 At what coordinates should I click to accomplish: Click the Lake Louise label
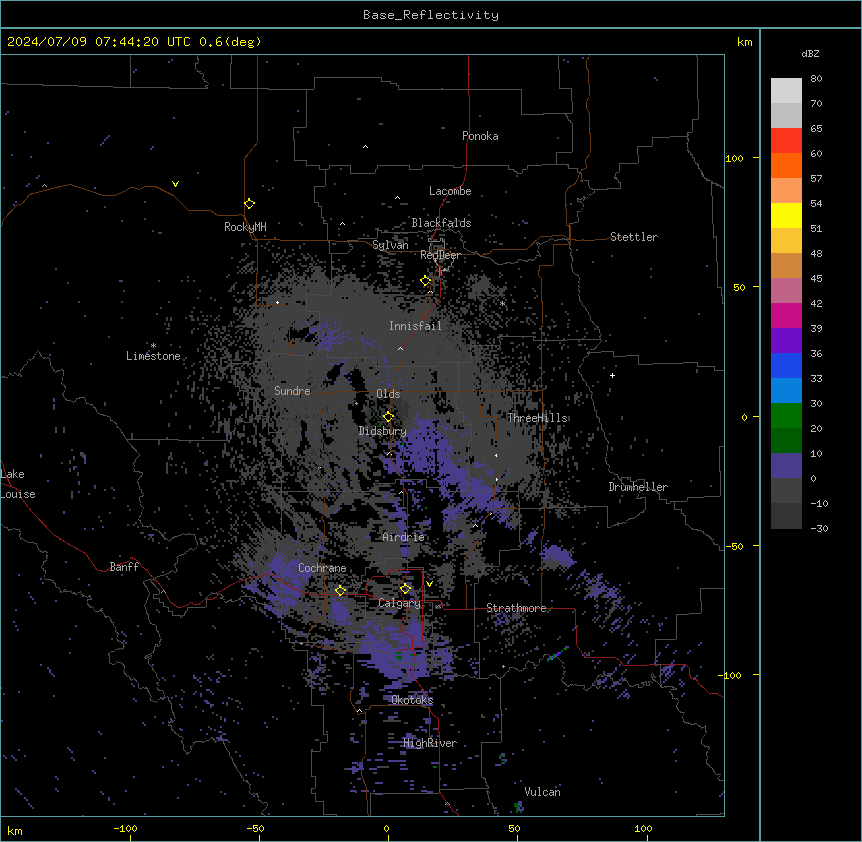pos(18,484)
